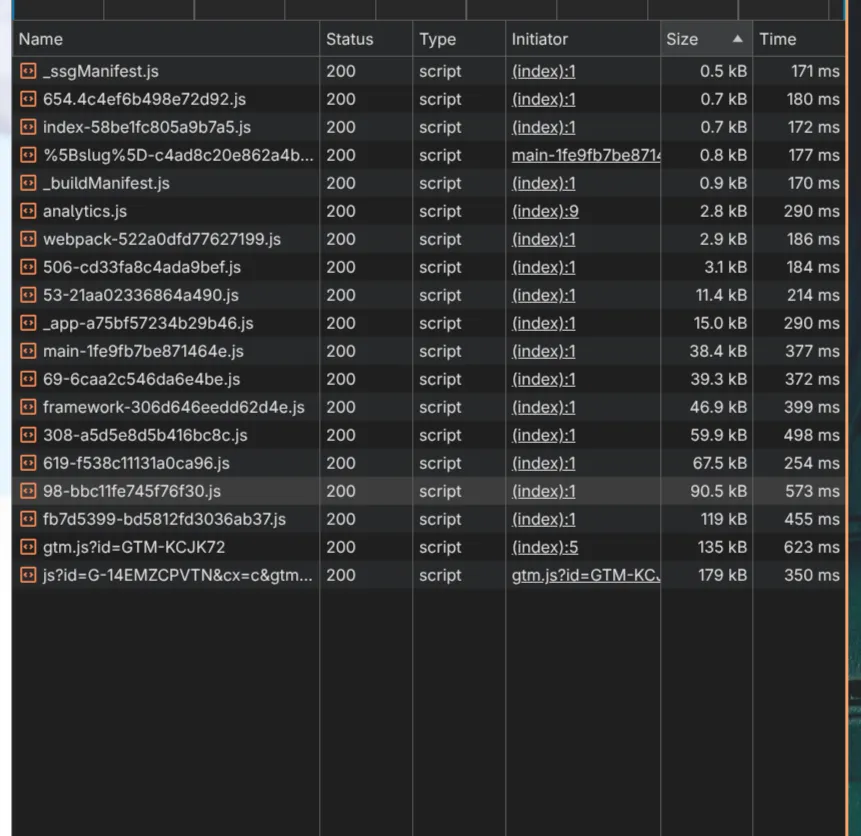
Task: Sort requests by the Type column header
Action: point(459,39)
